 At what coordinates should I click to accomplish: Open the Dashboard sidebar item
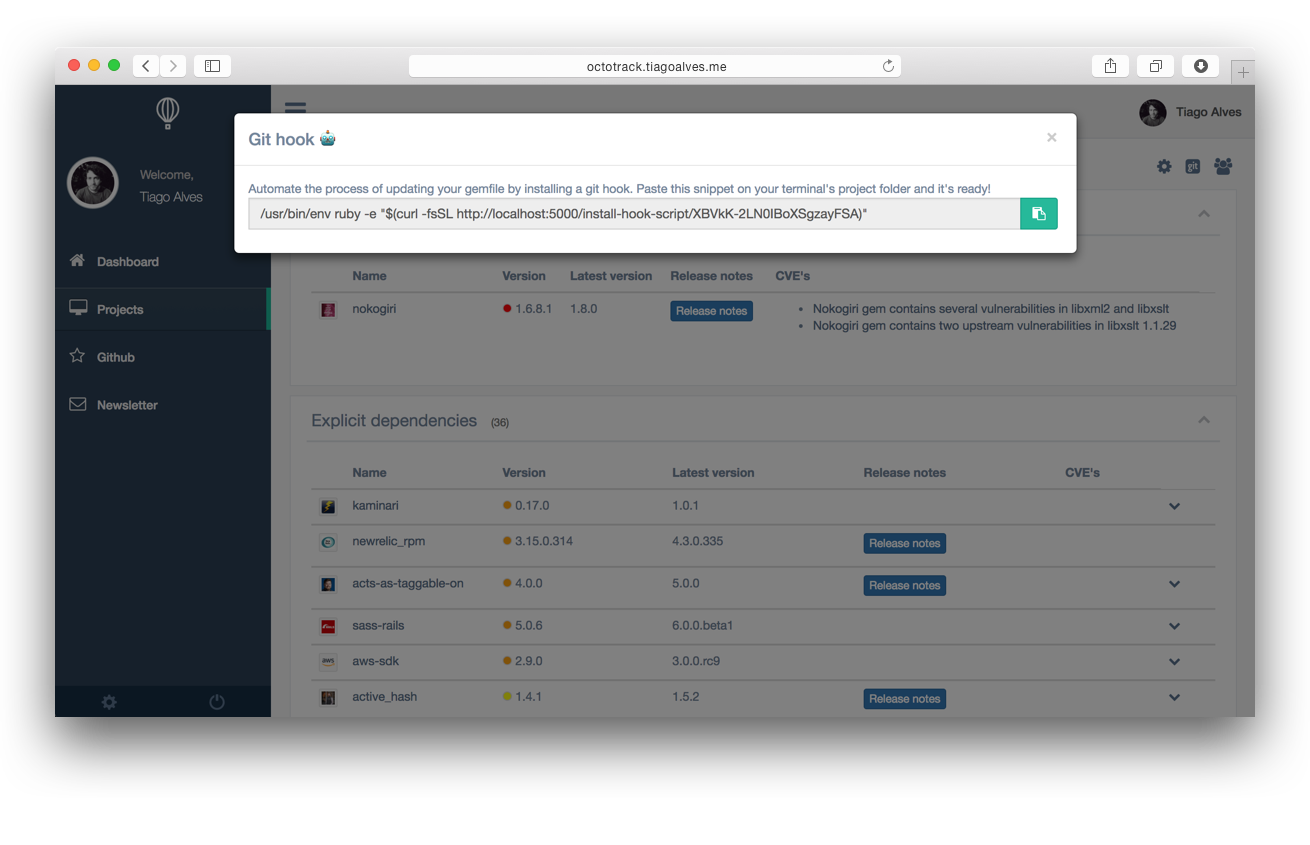click(163, 262)
